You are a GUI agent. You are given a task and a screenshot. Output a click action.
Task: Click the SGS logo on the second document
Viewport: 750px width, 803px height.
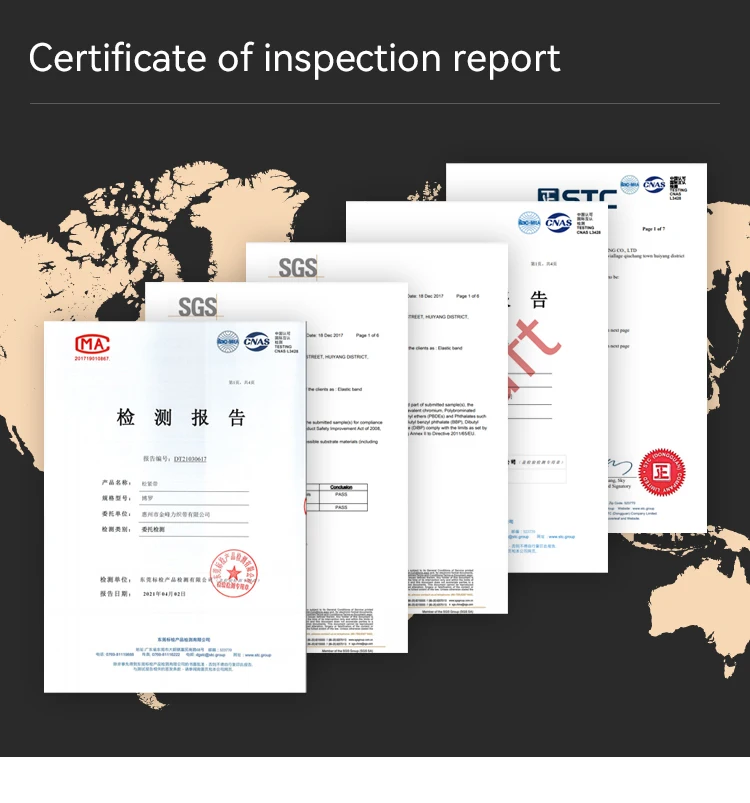(x=197, y=307)
